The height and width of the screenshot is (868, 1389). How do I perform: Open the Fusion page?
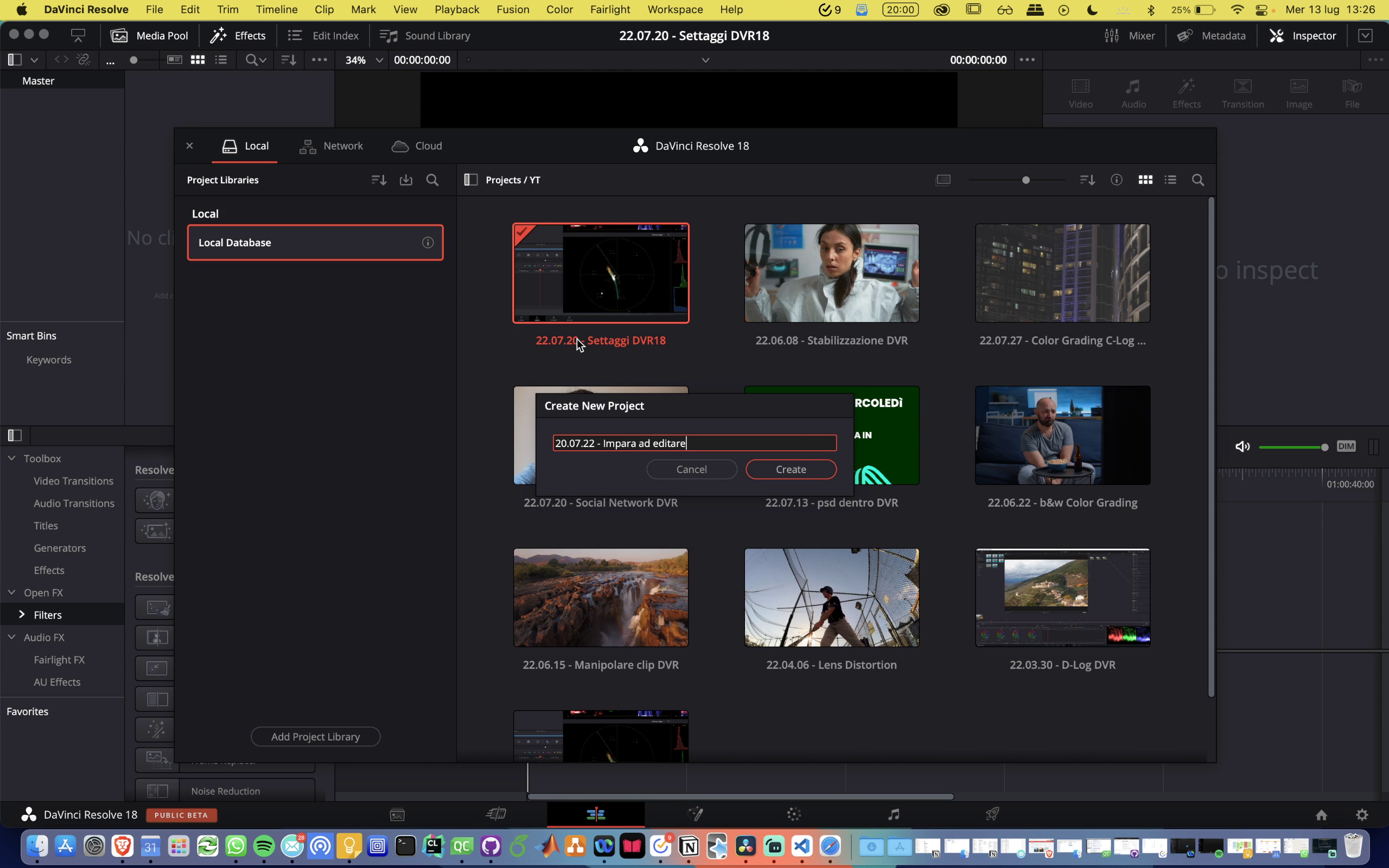(695, 814)
